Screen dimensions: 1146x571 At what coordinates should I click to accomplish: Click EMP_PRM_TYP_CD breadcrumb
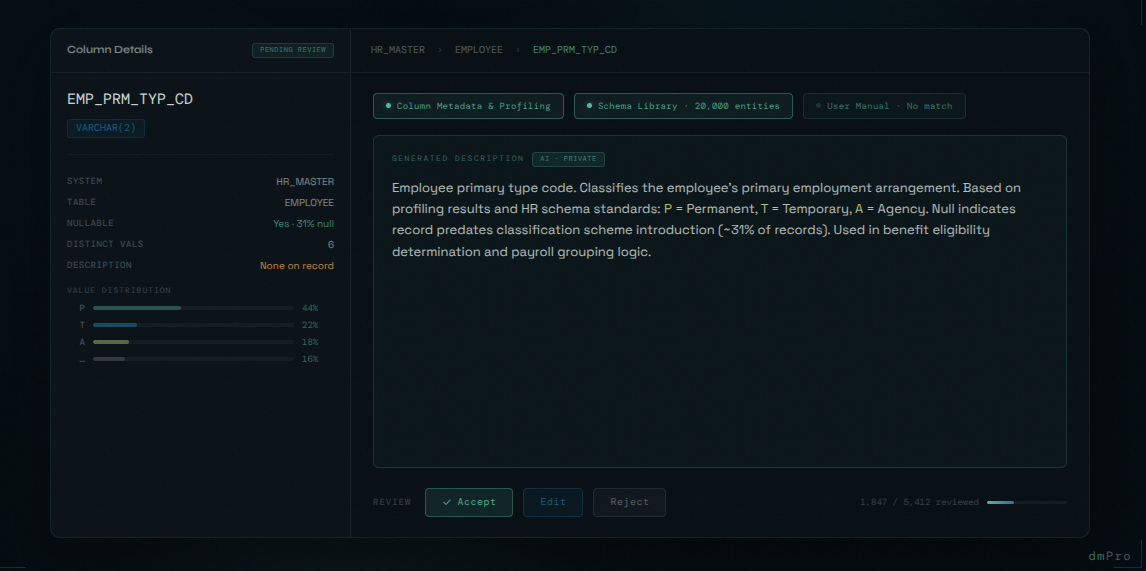point(574,50)
